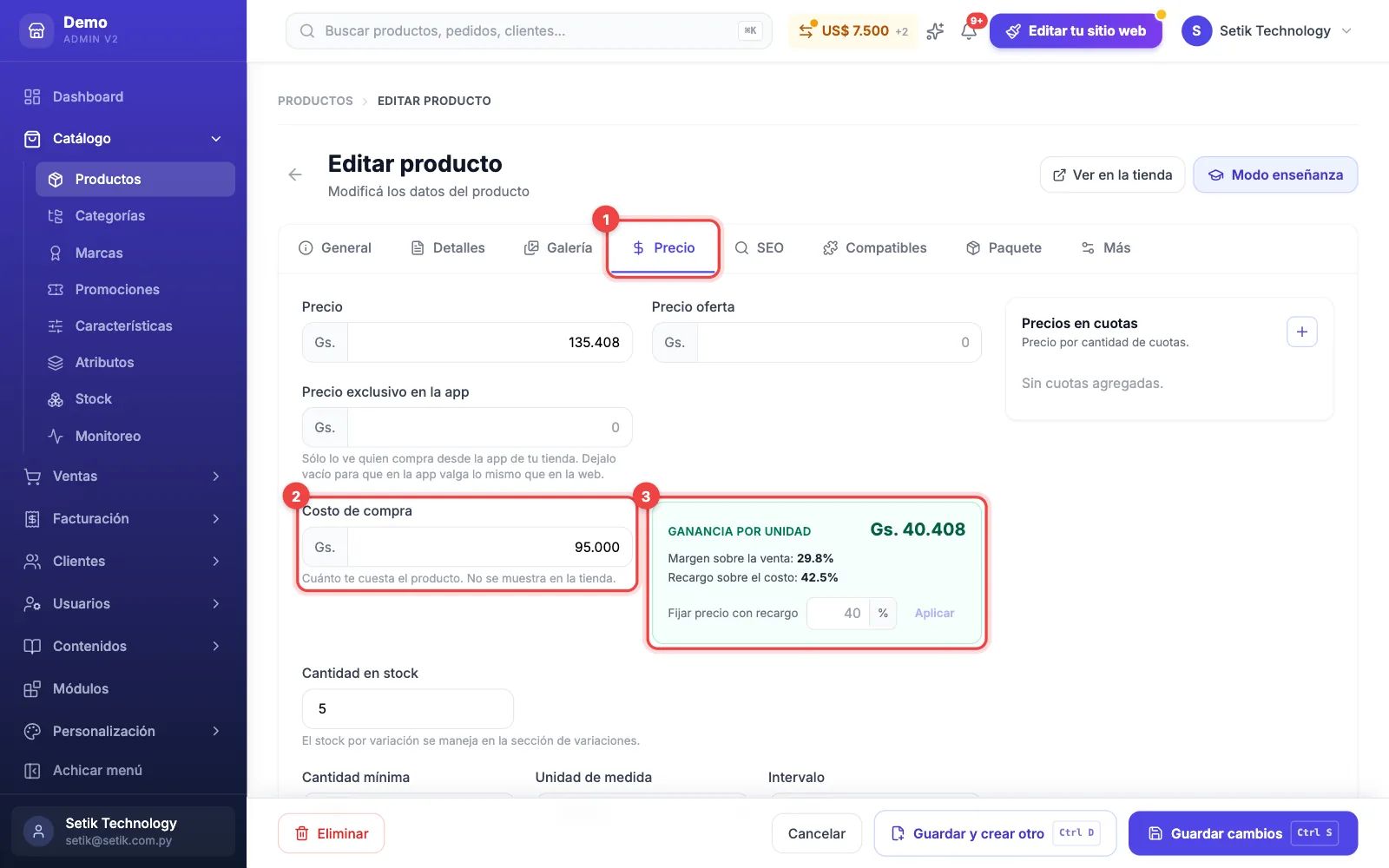Screen dimensions: 1389x868
Task: Open Stock section
Action: point(135,398)
